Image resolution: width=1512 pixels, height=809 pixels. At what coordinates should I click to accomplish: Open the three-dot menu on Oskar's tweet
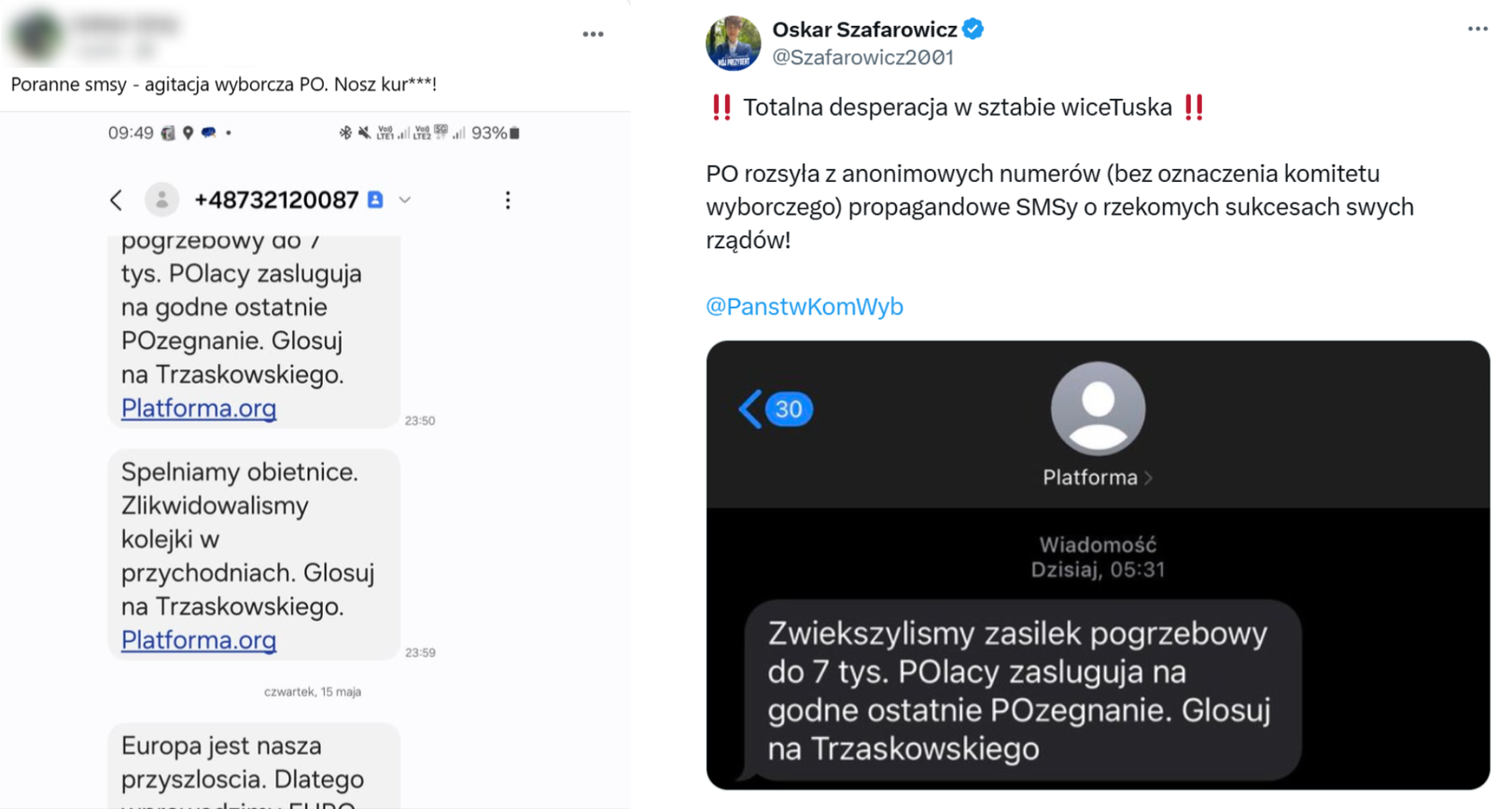(1477, 29)
